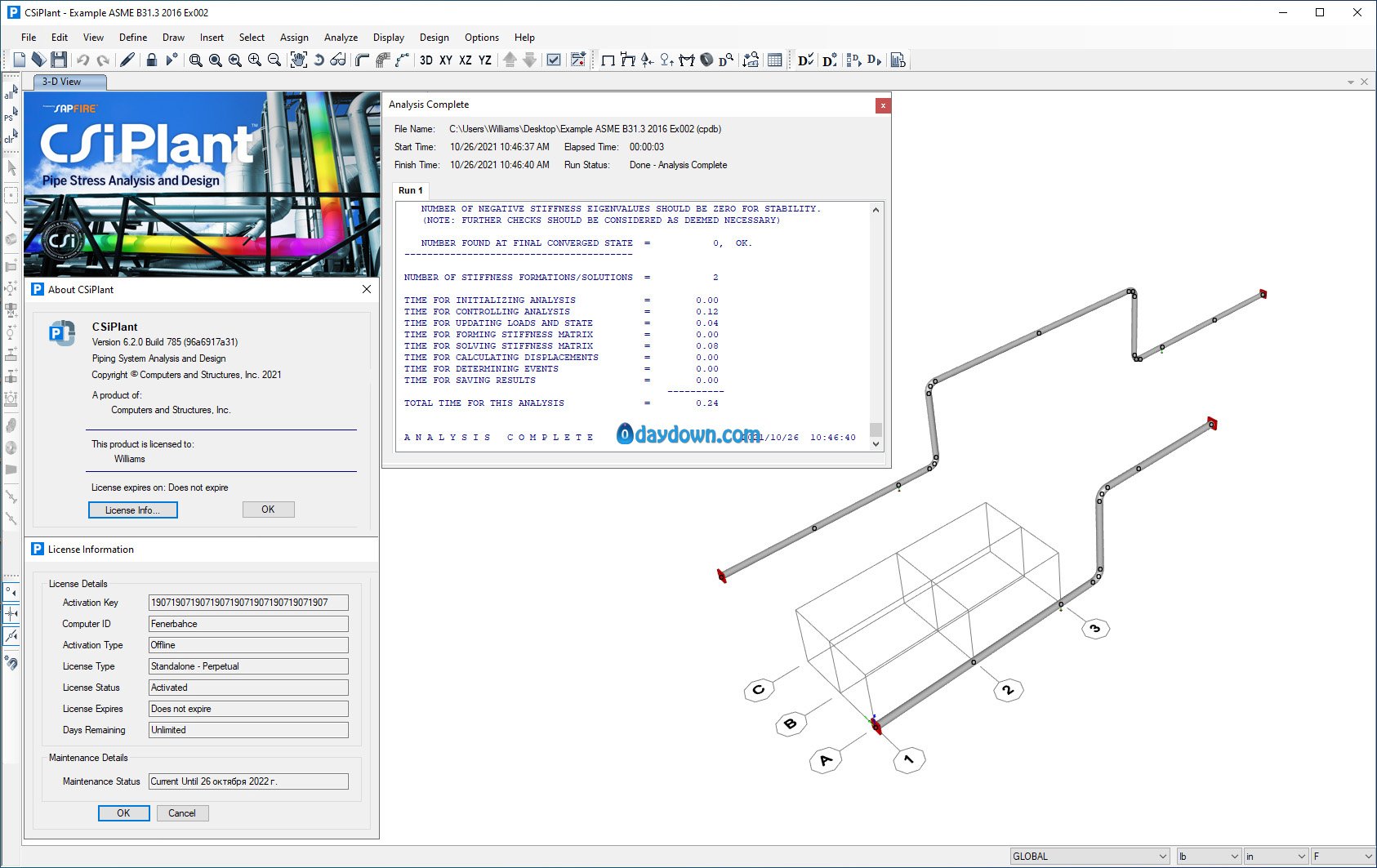Image resolution: width=1377 pixels, height=868 pixels.
Task: Click the pencil edit icon in toolbar
Action: coord(127,60)
